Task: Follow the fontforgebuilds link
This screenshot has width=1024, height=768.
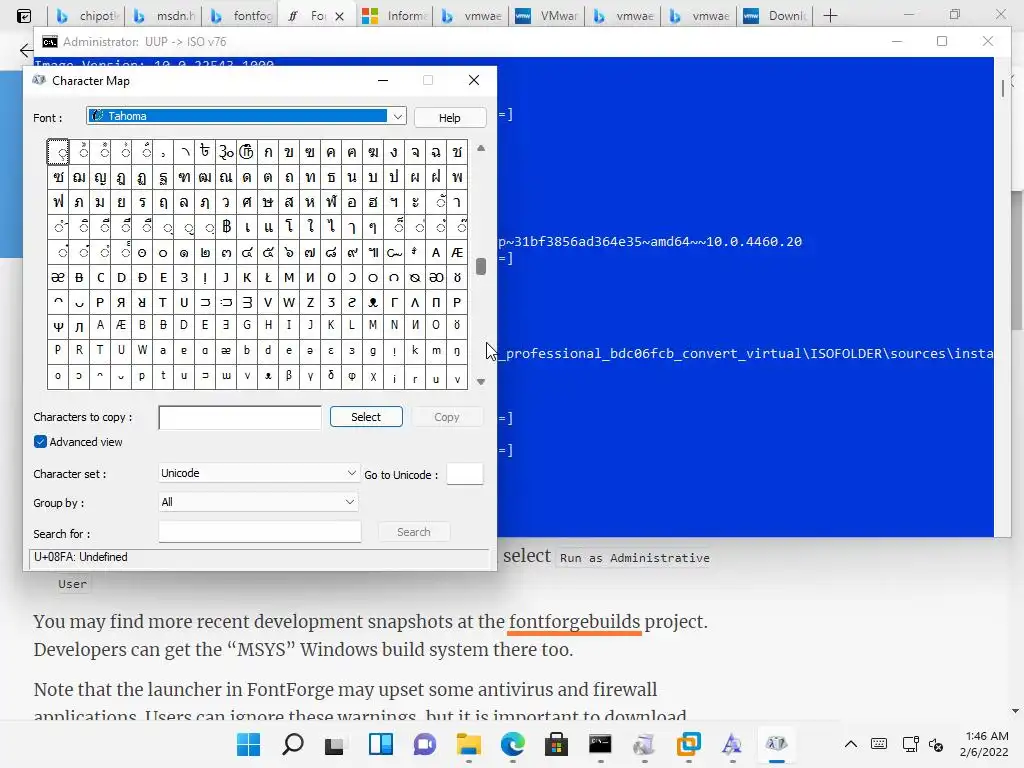Action: pyautogui.click(x=575, y=621)
